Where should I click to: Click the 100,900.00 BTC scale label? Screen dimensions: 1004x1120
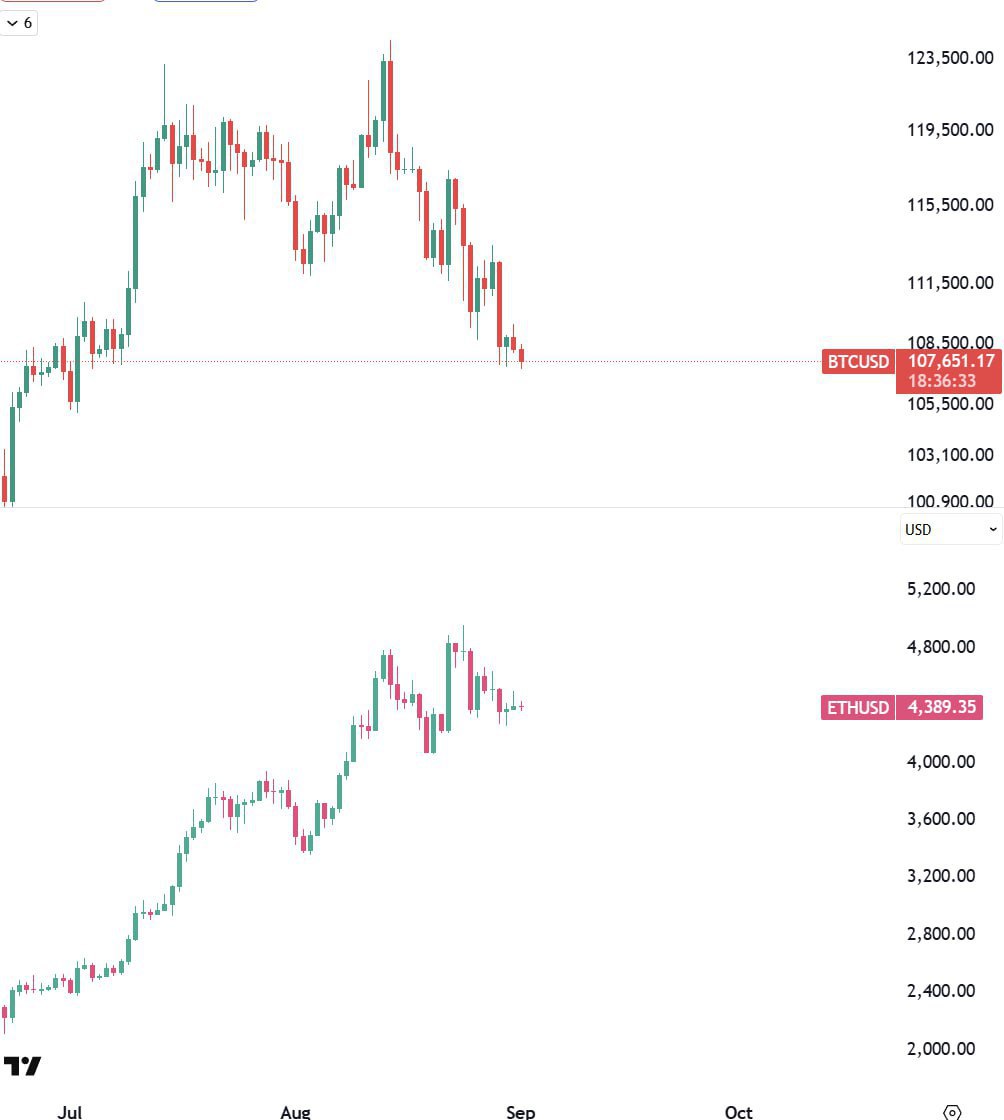pos(950,502)
